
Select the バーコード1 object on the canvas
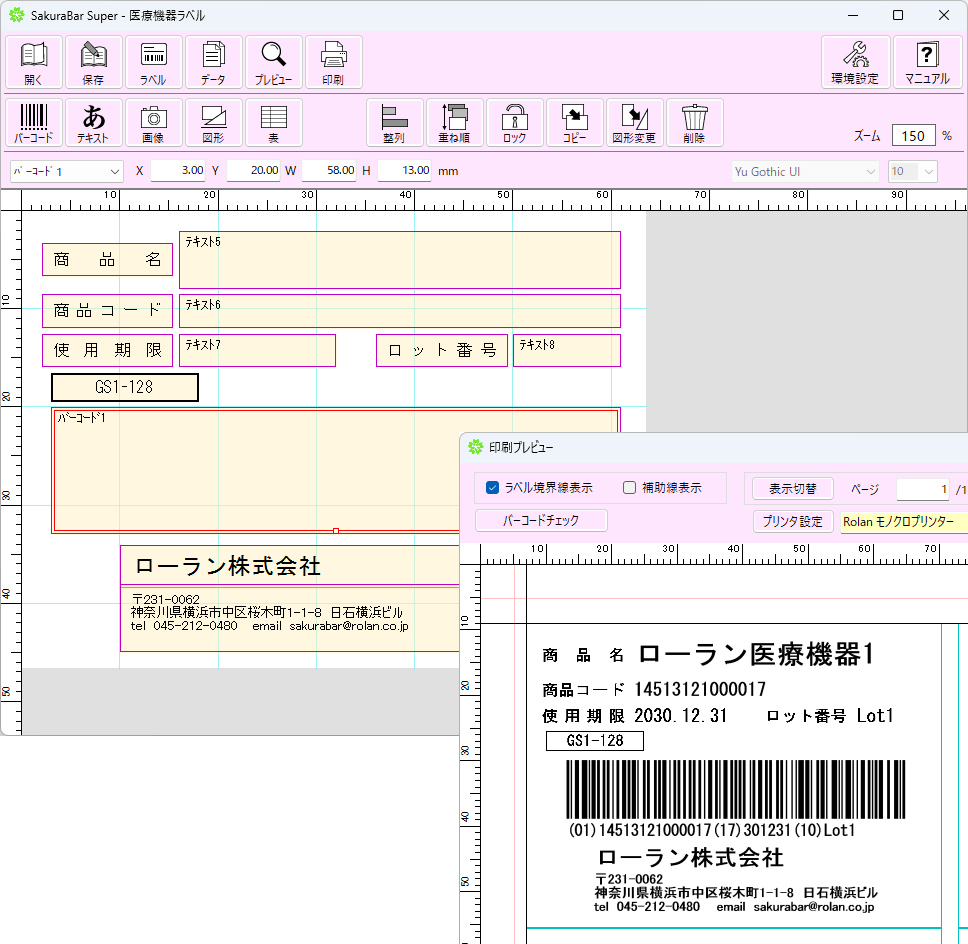pos(256,470)
